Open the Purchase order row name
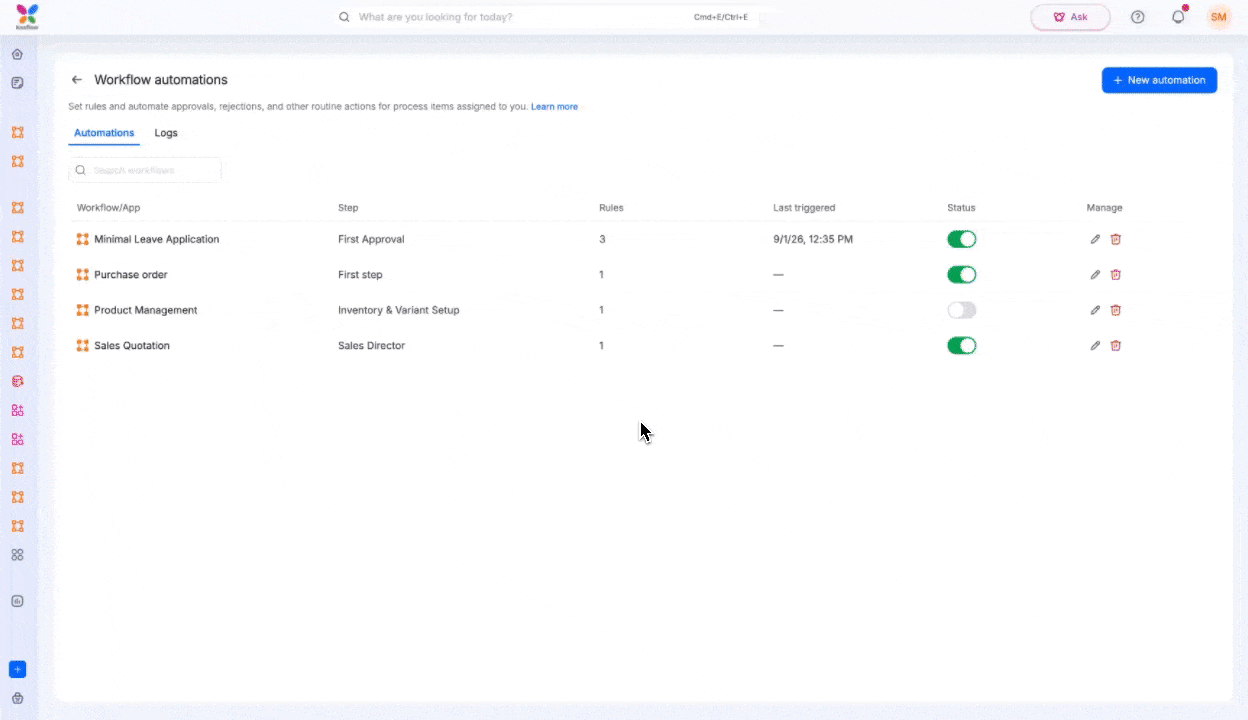 click(x=131, y=274)
